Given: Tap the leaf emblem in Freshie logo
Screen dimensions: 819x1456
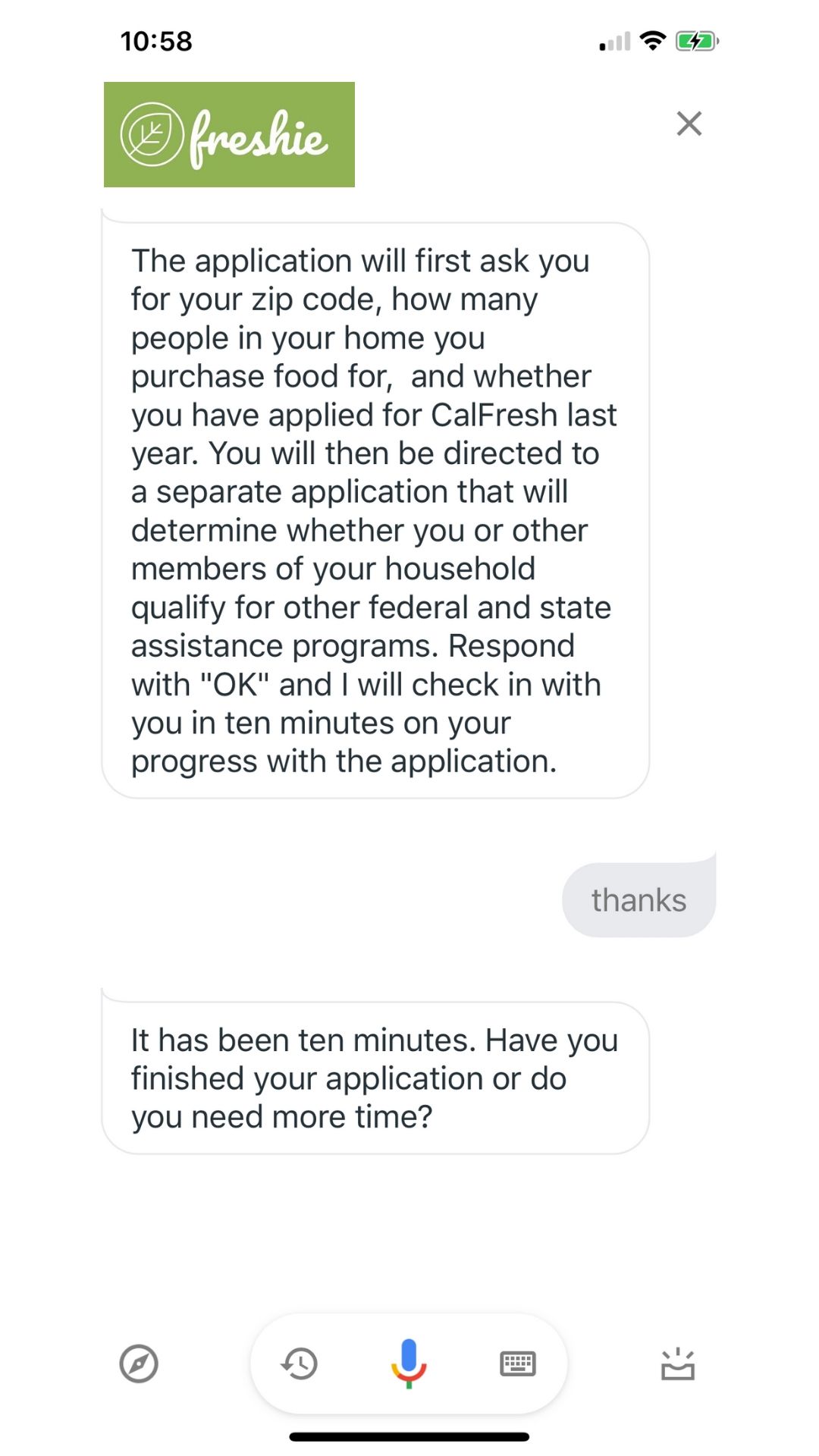Looking at the screenshot, I should (x=152, y=134).
